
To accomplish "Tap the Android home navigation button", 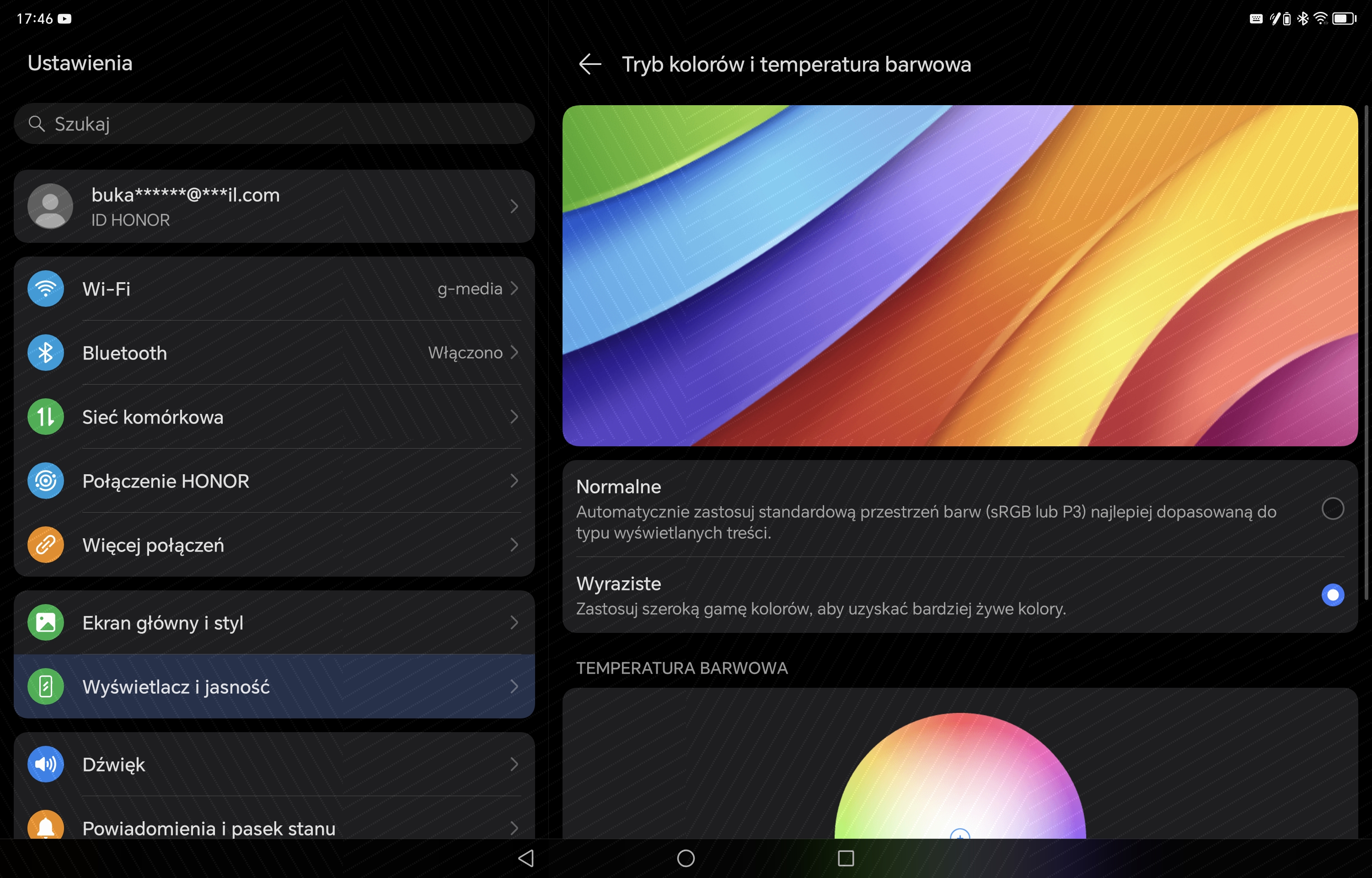I will (x=686, y=858).
